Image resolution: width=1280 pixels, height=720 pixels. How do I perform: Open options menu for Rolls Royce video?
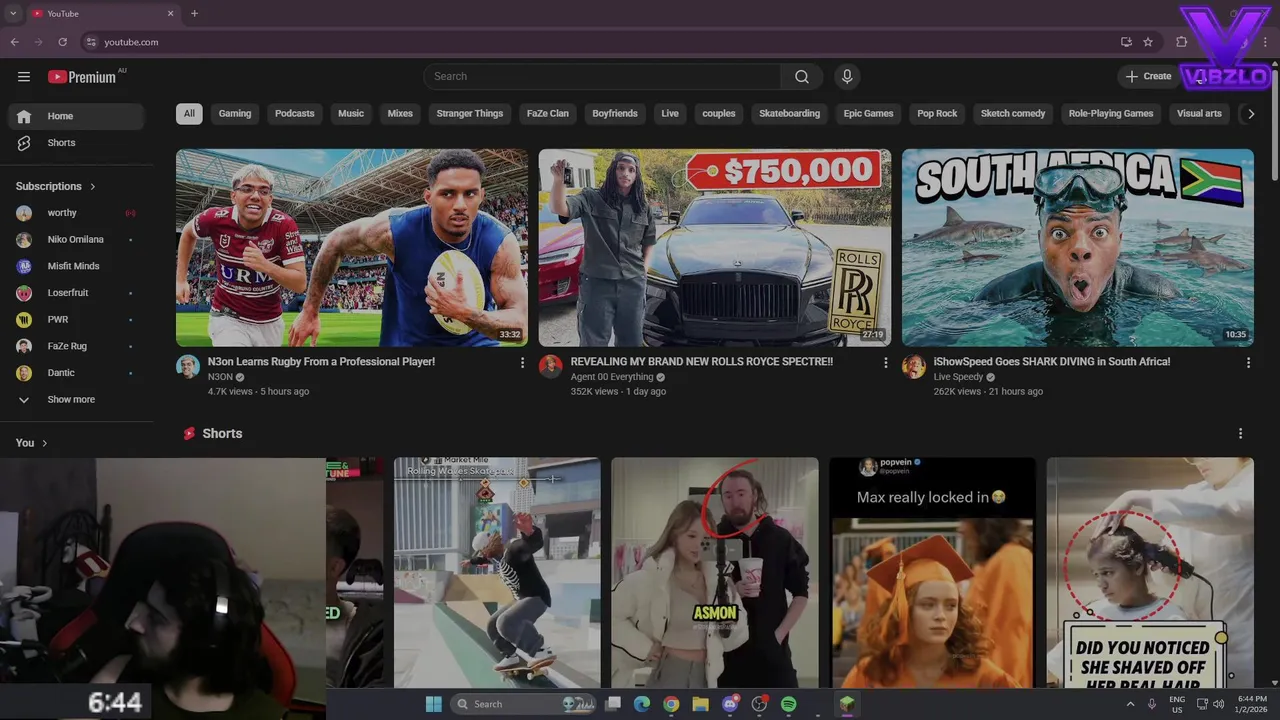pyautogui.click(x=885, y=363)
